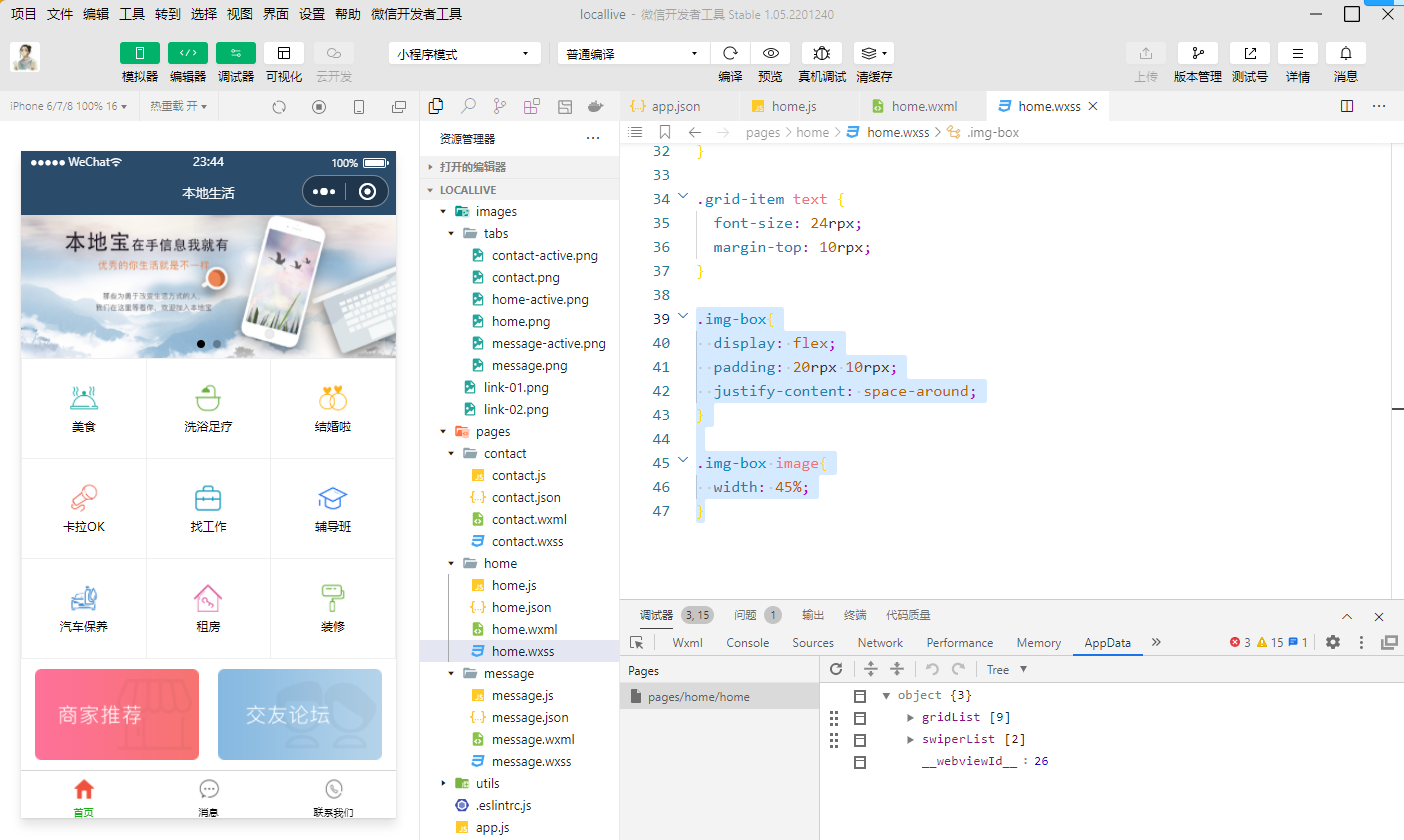1404x840 pixels.
Task: Open the 界面 menu
Action: pos(276,14)
